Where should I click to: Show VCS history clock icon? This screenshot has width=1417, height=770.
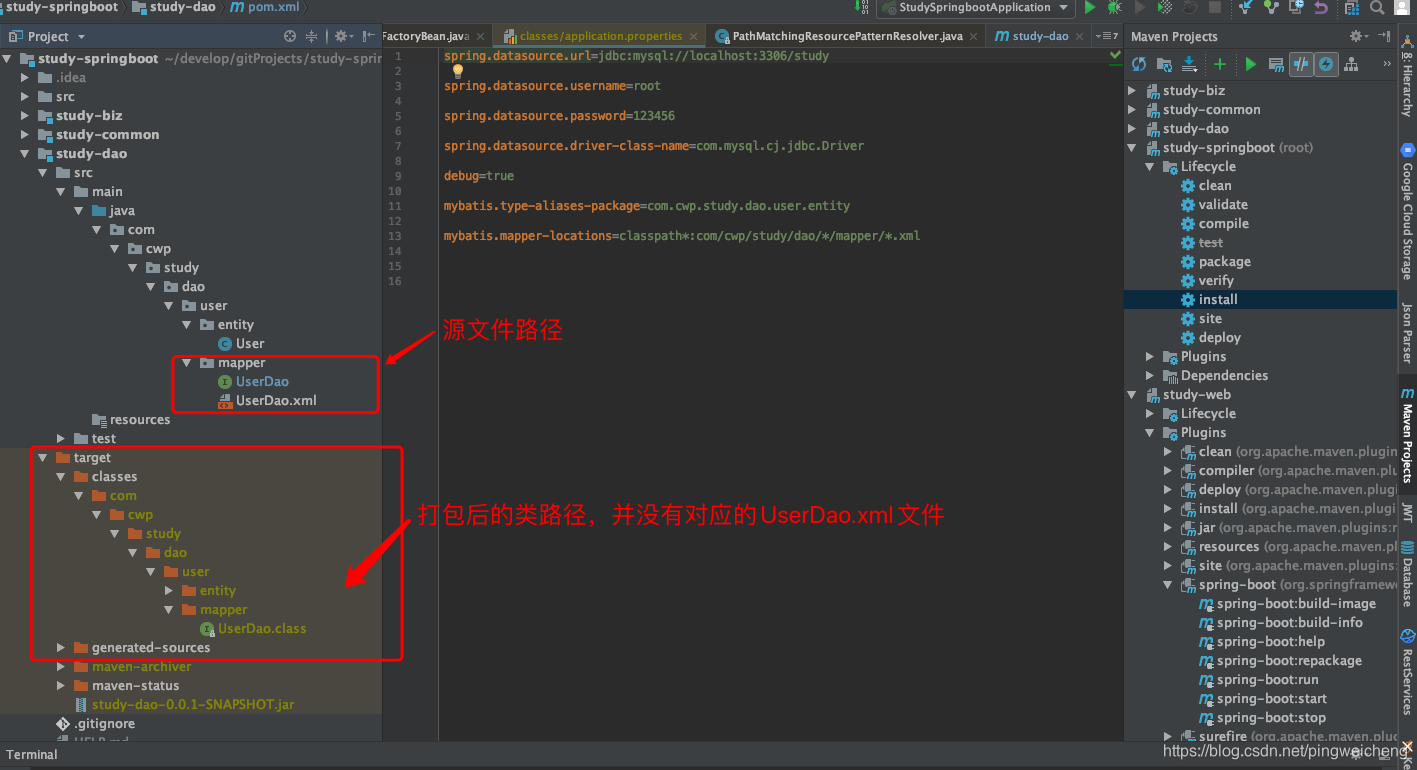(x=1296, y=7)
